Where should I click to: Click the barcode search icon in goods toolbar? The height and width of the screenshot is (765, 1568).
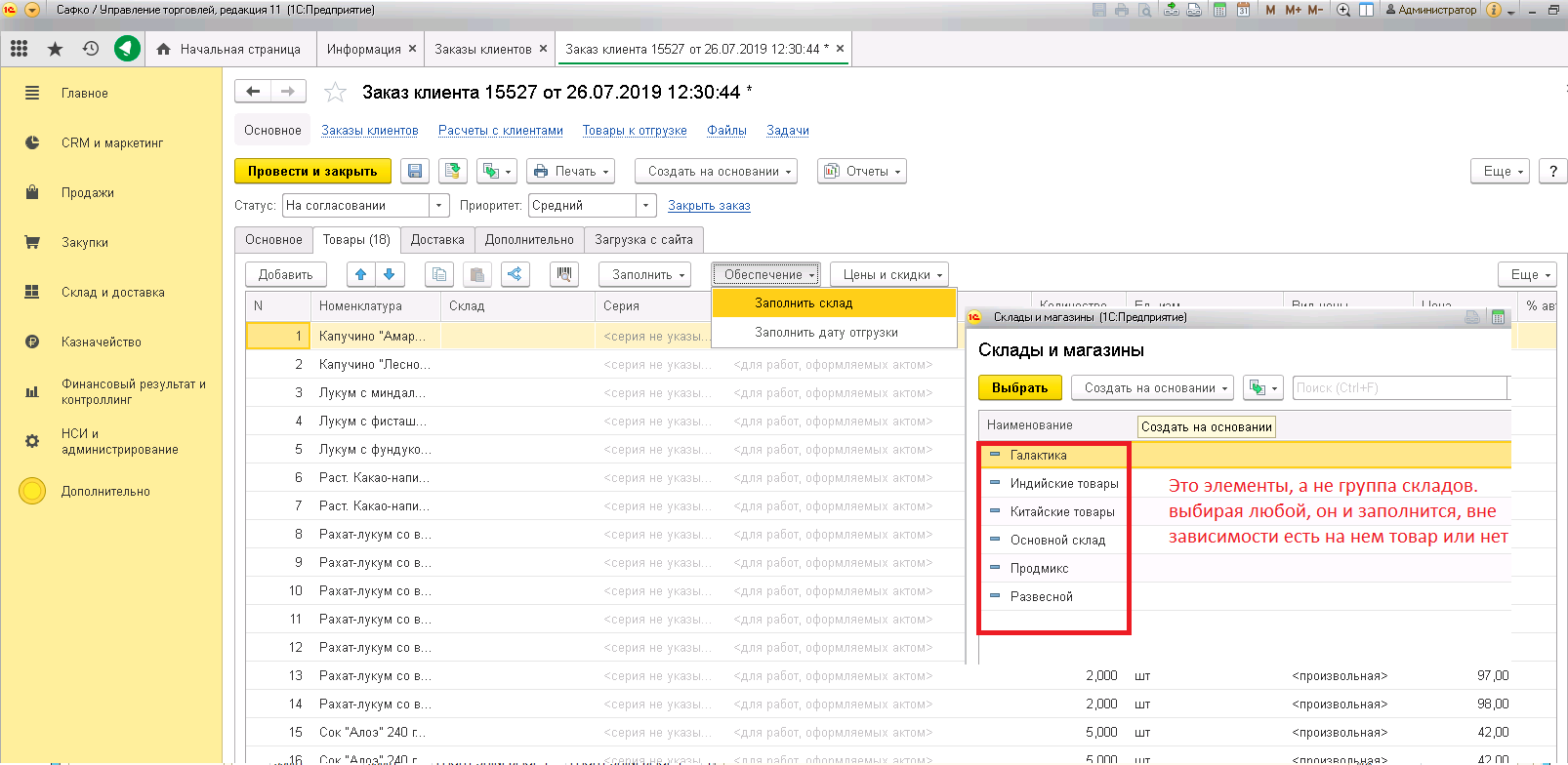coord(563,275)
